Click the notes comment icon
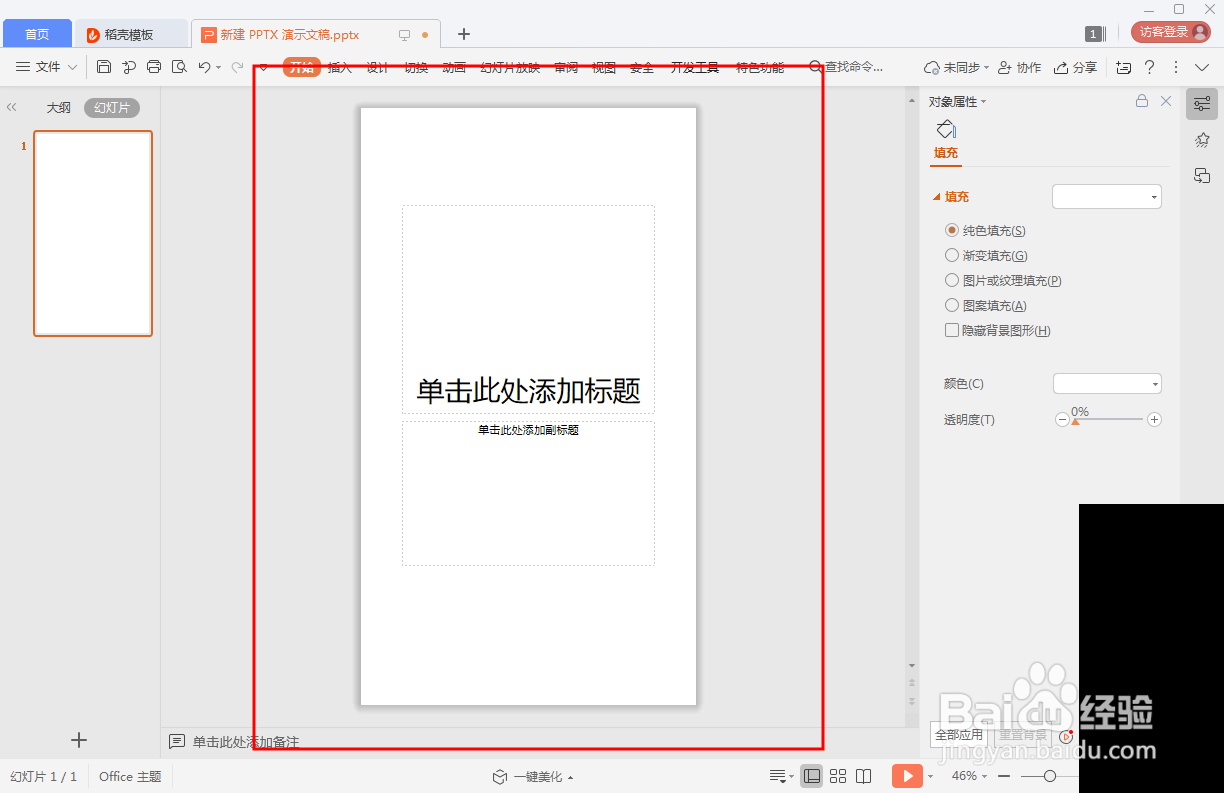This screenshot has width=1224, height=793. pyautogui.click(x=177, y=741)
